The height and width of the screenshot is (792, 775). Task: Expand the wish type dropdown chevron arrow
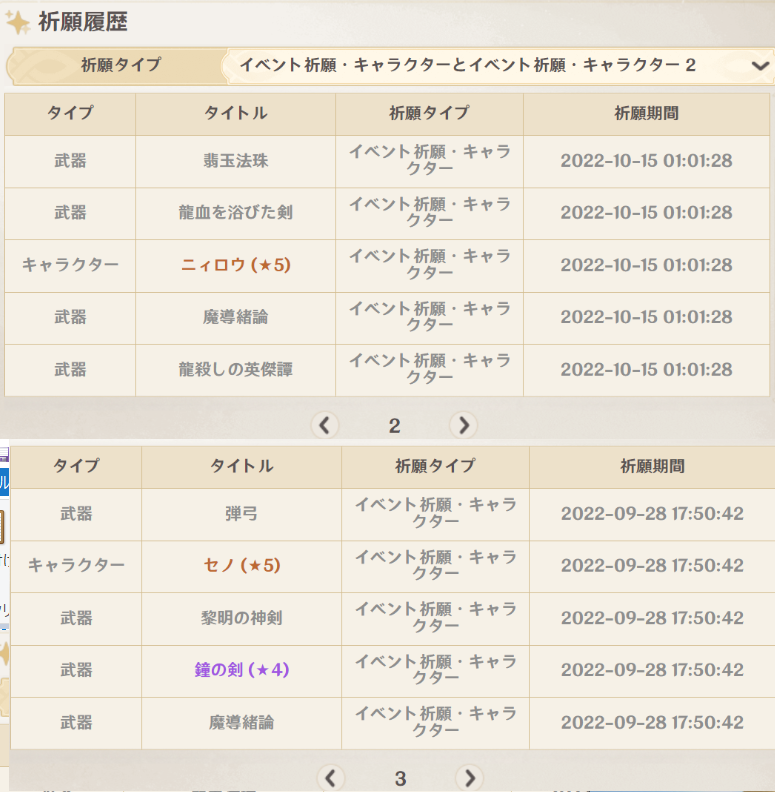tap(758, 66)
